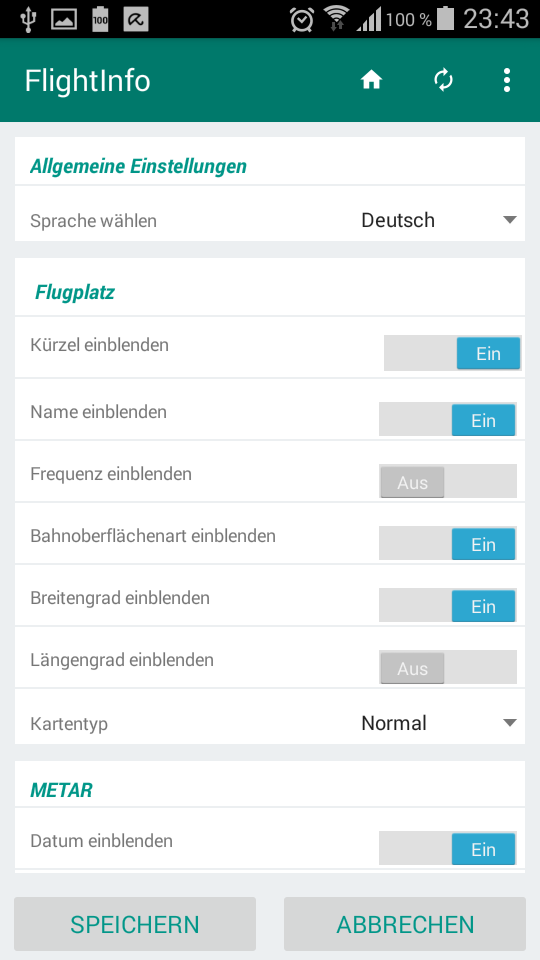Open the Sprache wählen Deutsch dropdown
The height and width of the screenshot is (960, 540).
(438, 220)
